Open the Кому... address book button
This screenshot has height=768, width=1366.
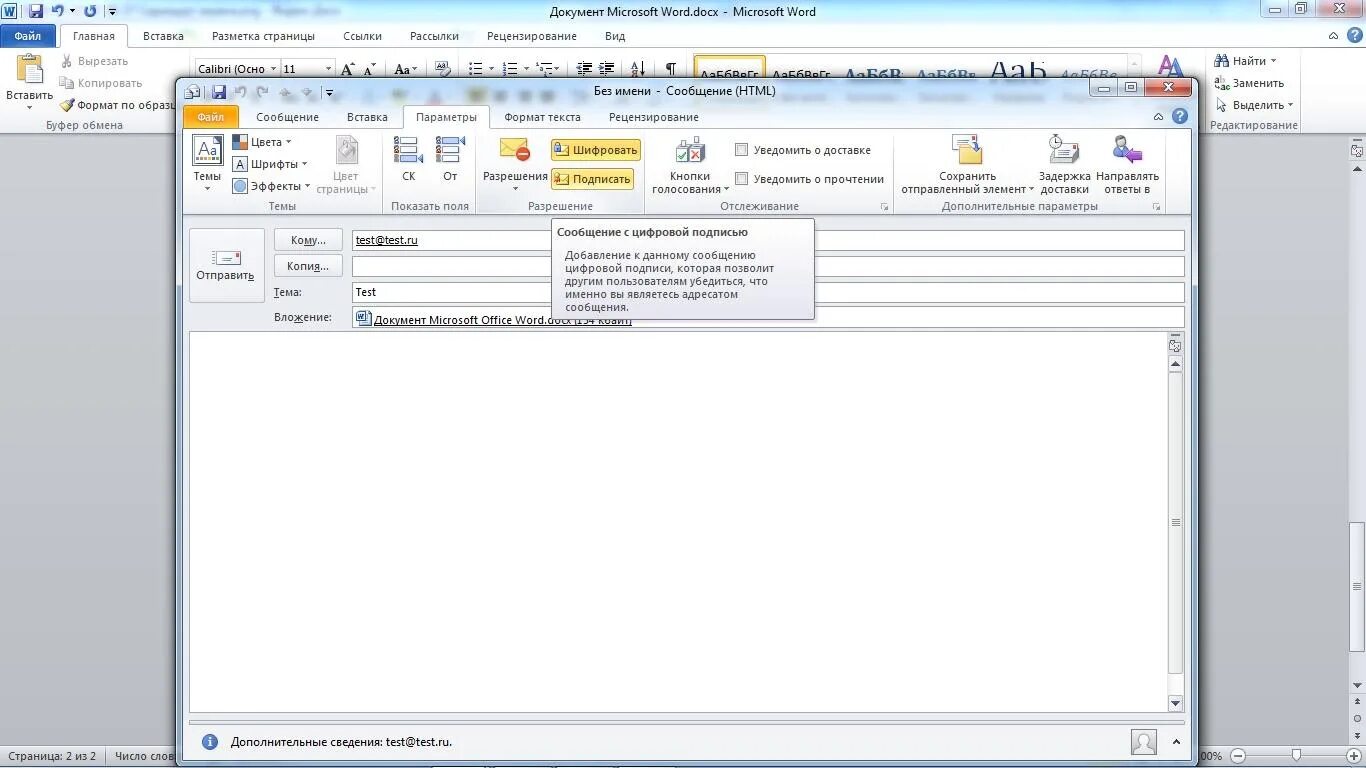point(308,240)
